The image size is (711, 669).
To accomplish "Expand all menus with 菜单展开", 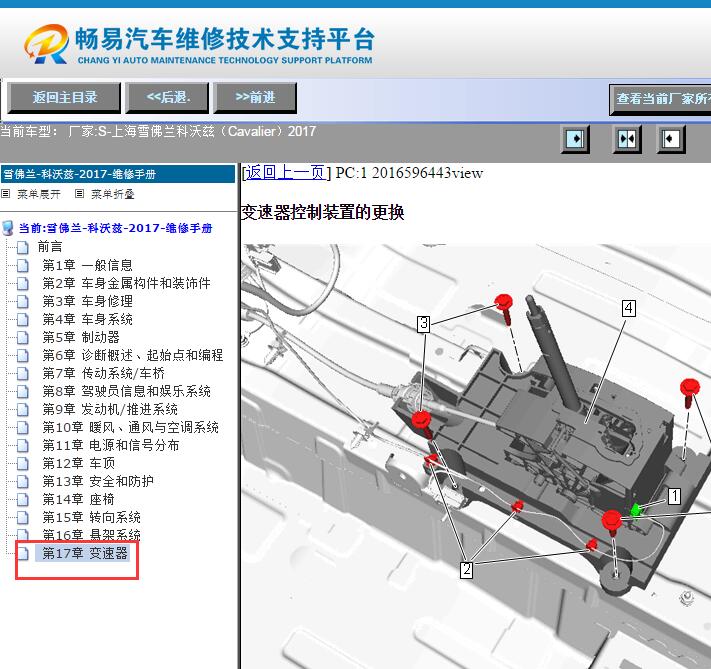I will [39, 195].
